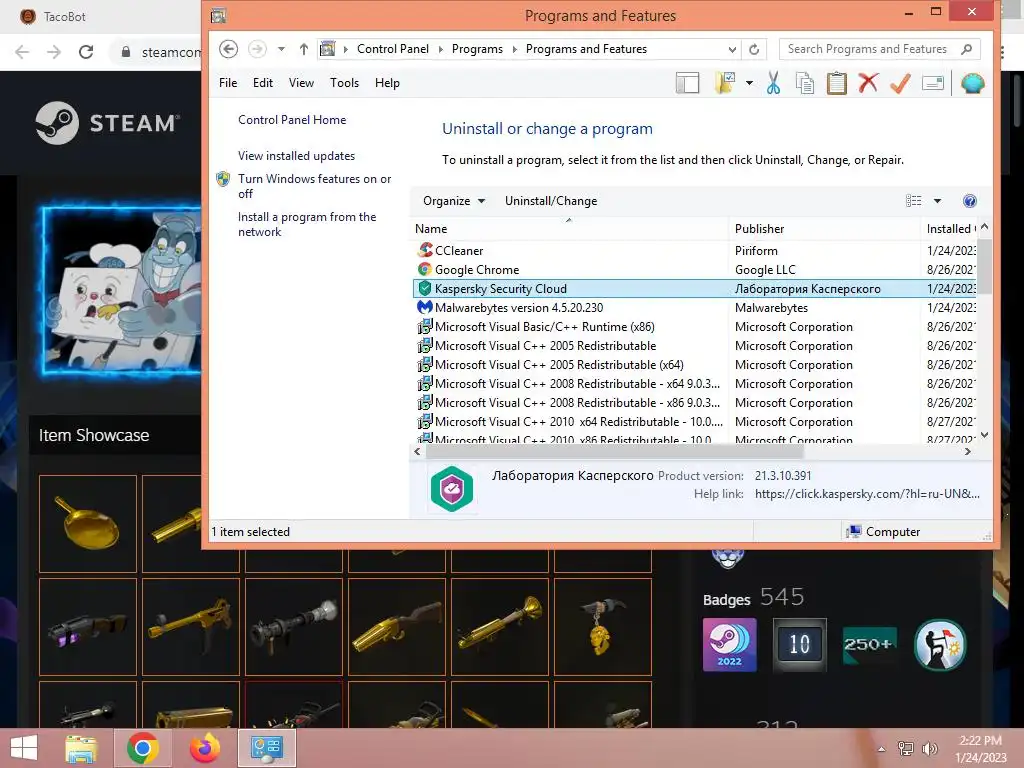1024x768 pixels.
Task: Expand the view options dropdown arrow
Action: [937, 200]
